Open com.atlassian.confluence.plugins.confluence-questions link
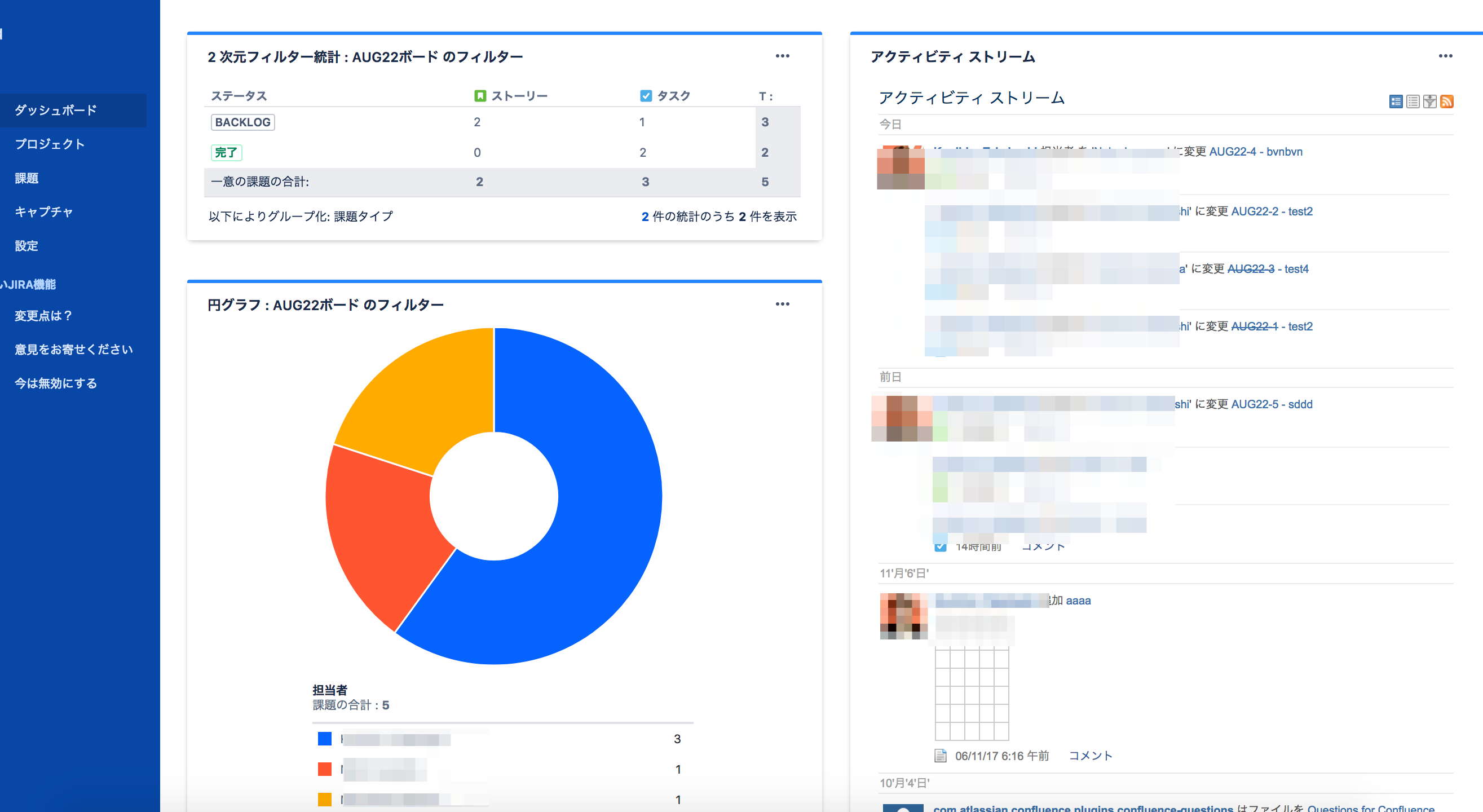The image size is (1483, 812). (1083, 807)
